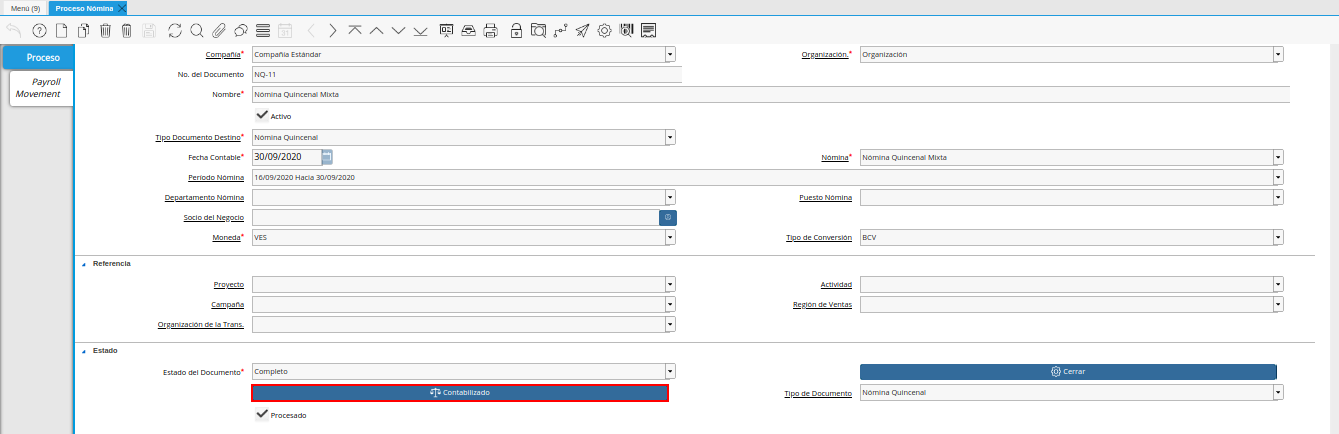Image resolution: width=1339 pixels, height=434 pixels.
Task: Click the Socio del Negocio lookup icon
Action: (668, 217)
